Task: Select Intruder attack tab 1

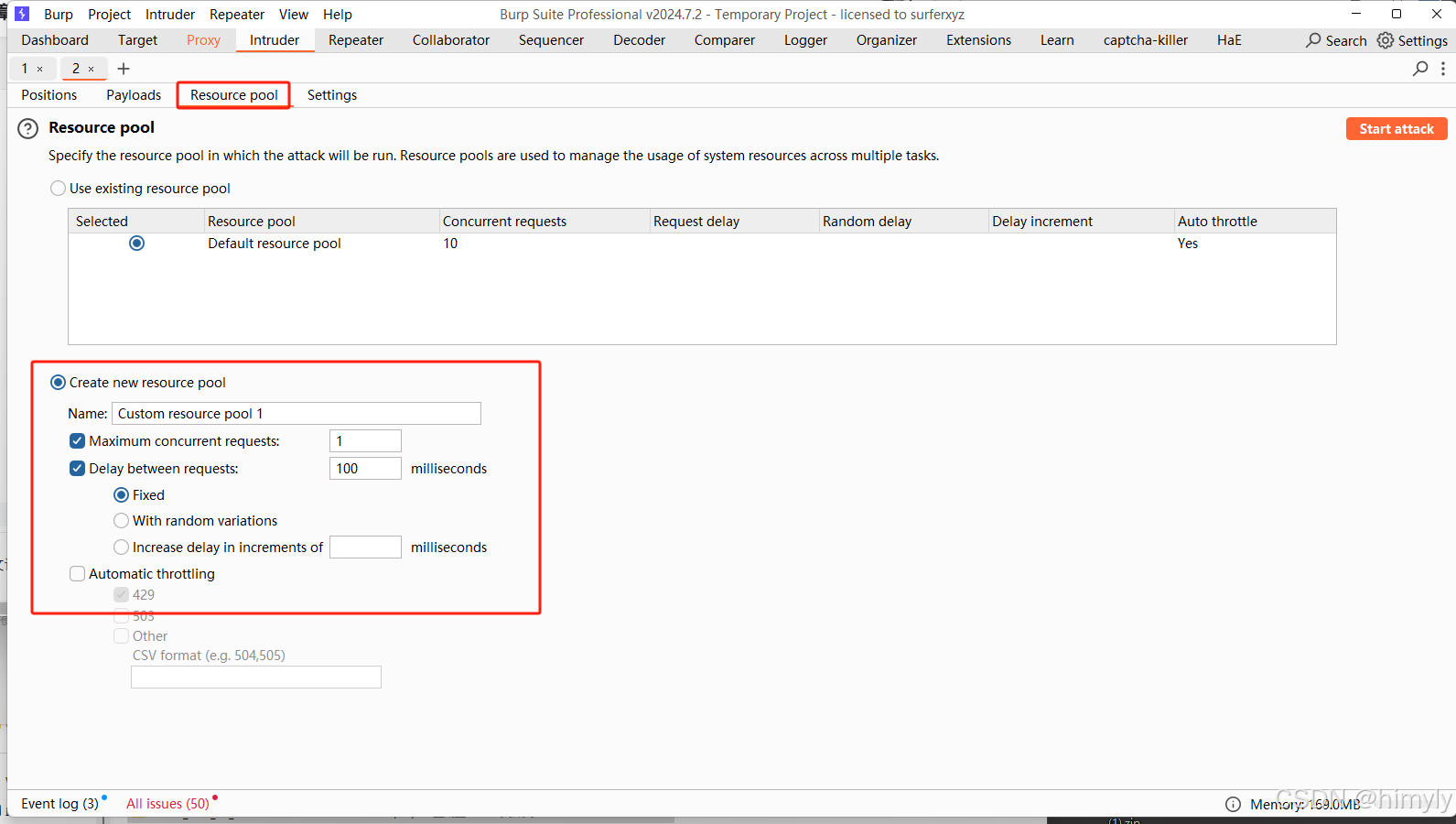Action: point(25,69)
